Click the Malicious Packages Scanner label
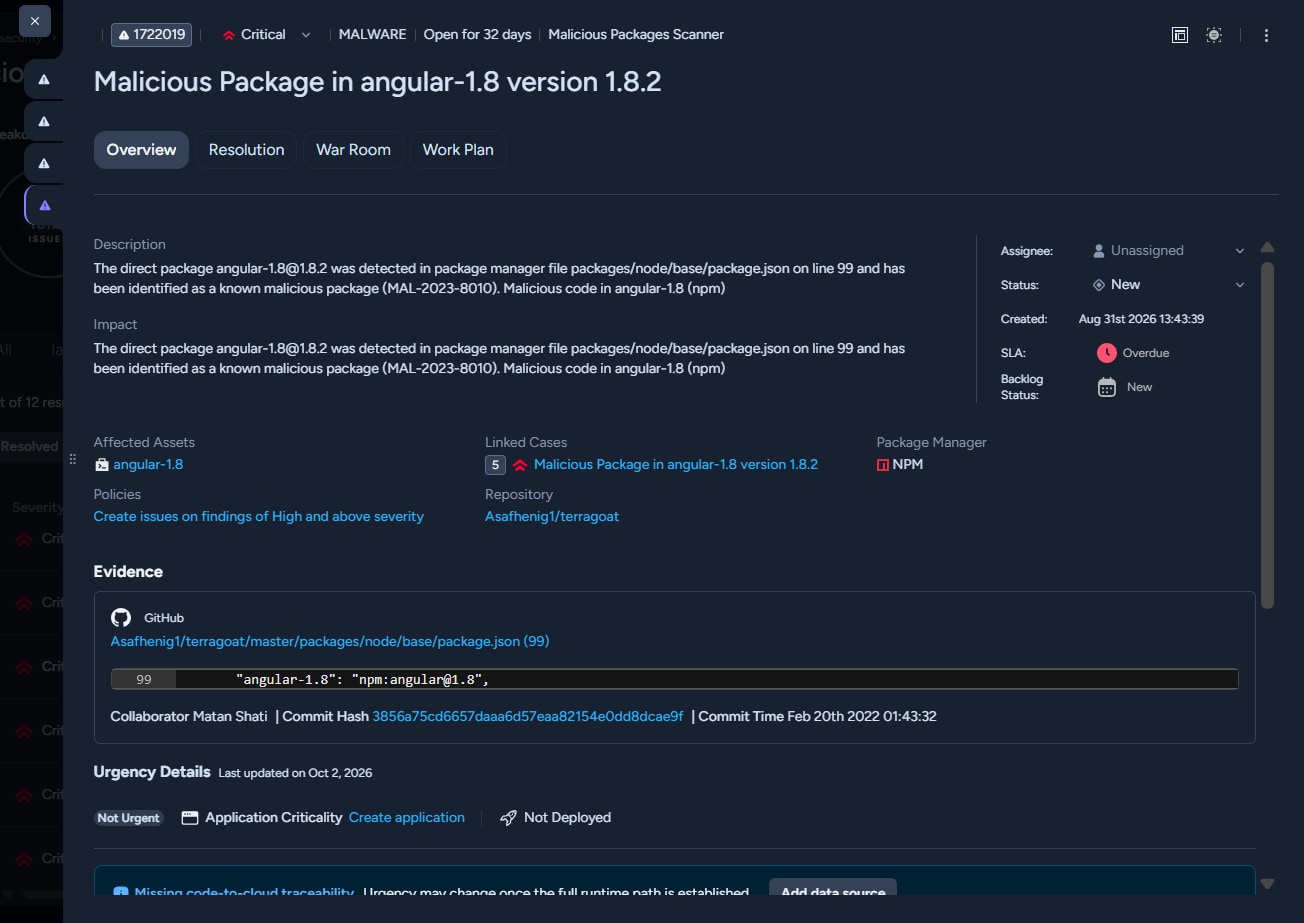The height and width of the screenshot is (923, 1304). coord(636,35)
